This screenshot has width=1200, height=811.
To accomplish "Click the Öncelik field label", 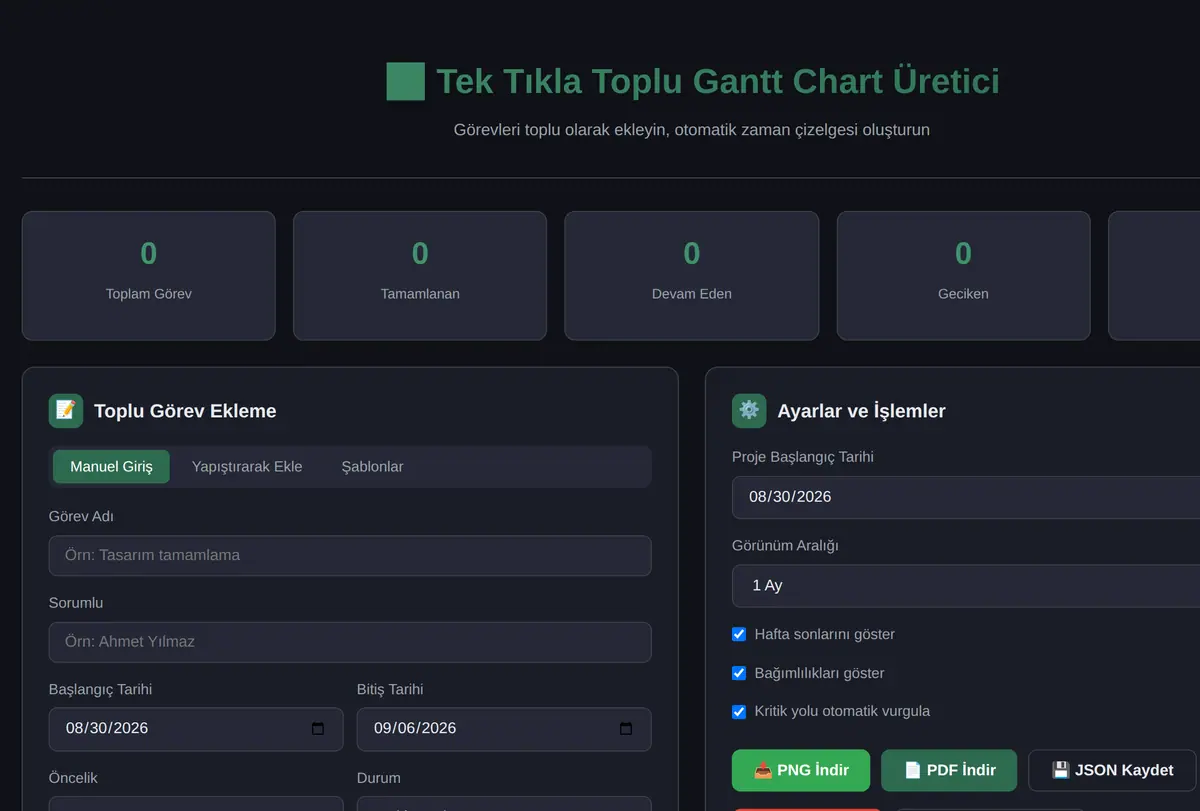I will coord(73,778).
